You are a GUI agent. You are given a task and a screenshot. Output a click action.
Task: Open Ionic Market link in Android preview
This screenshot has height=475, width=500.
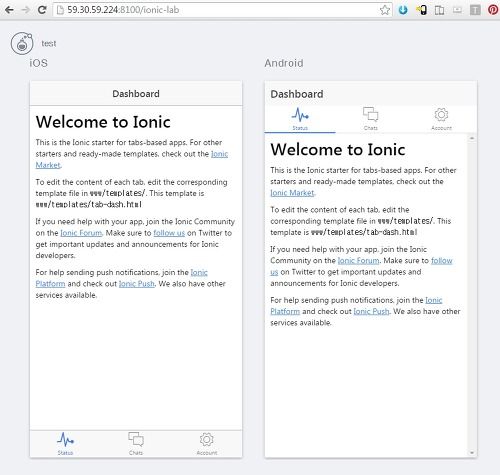point(292,193)
